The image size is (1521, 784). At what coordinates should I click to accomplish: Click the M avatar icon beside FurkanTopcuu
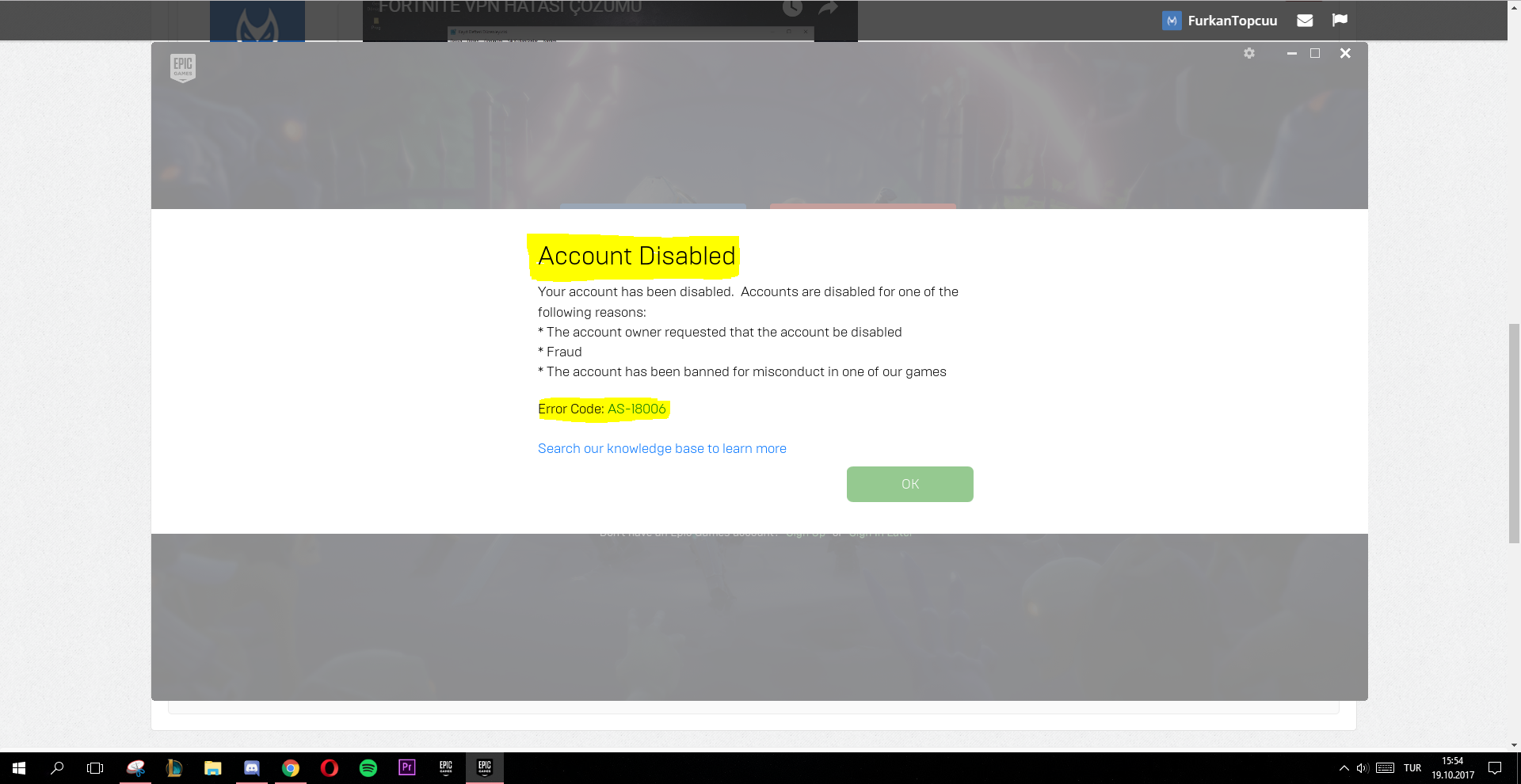coord(1172,21)
